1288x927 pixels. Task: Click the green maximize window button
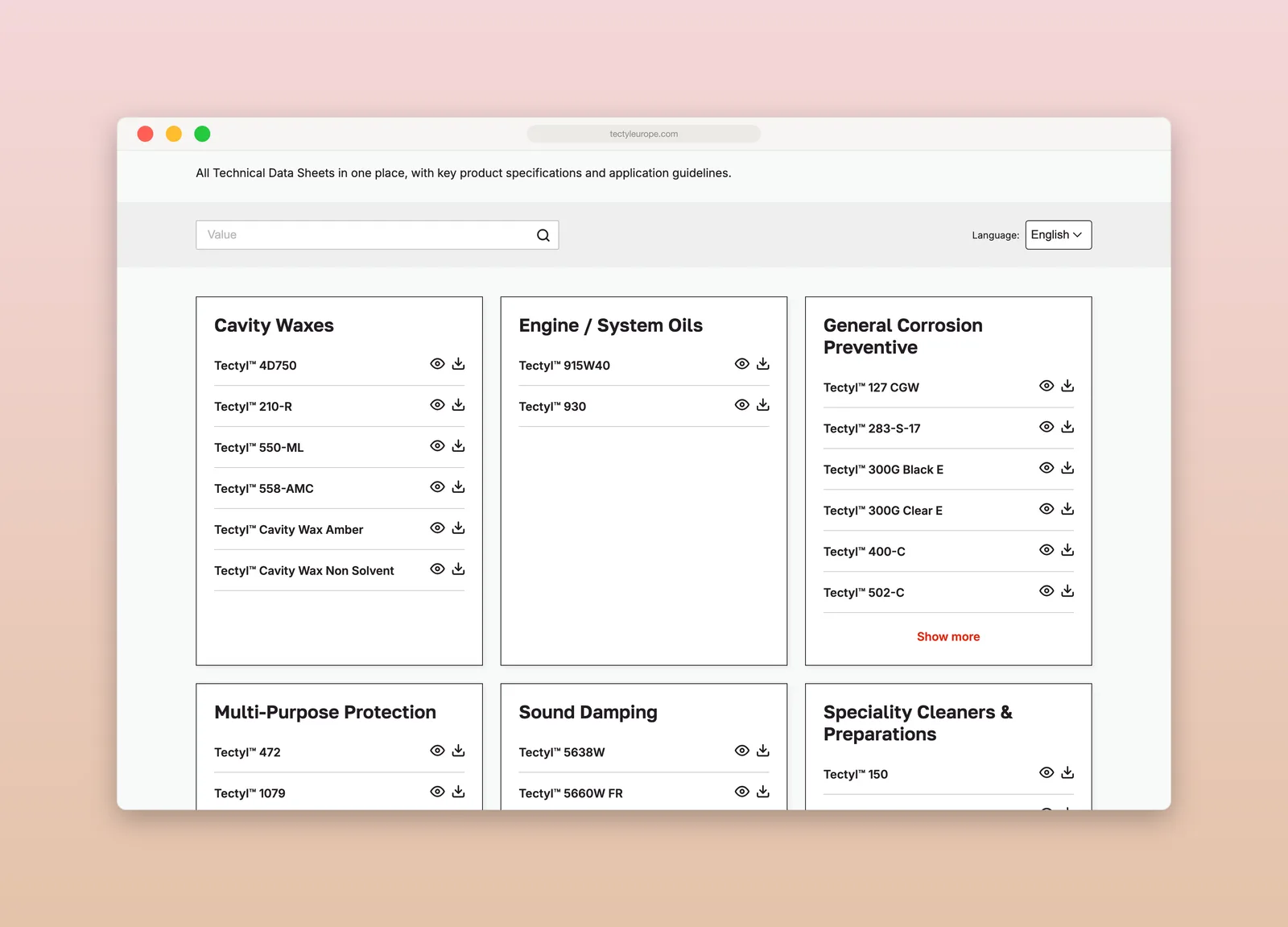point(202,134)
